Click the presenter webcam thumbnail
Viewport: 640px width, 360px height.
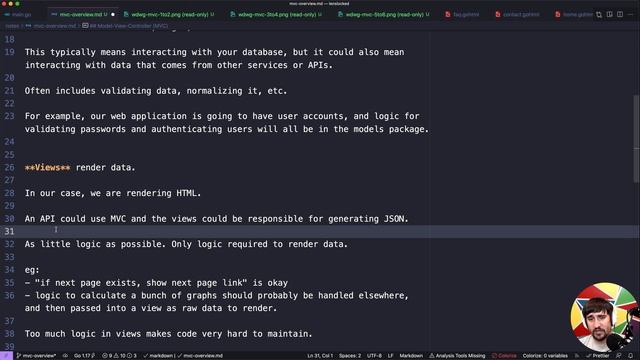(605, 317)
